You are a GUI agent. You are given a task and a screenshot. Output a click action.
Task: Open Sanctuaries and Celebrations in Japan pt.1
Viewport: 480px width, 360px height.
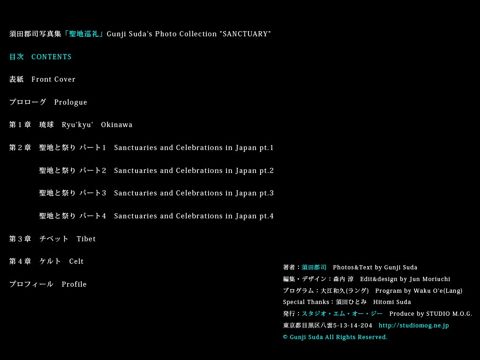(x=141, y=148)
